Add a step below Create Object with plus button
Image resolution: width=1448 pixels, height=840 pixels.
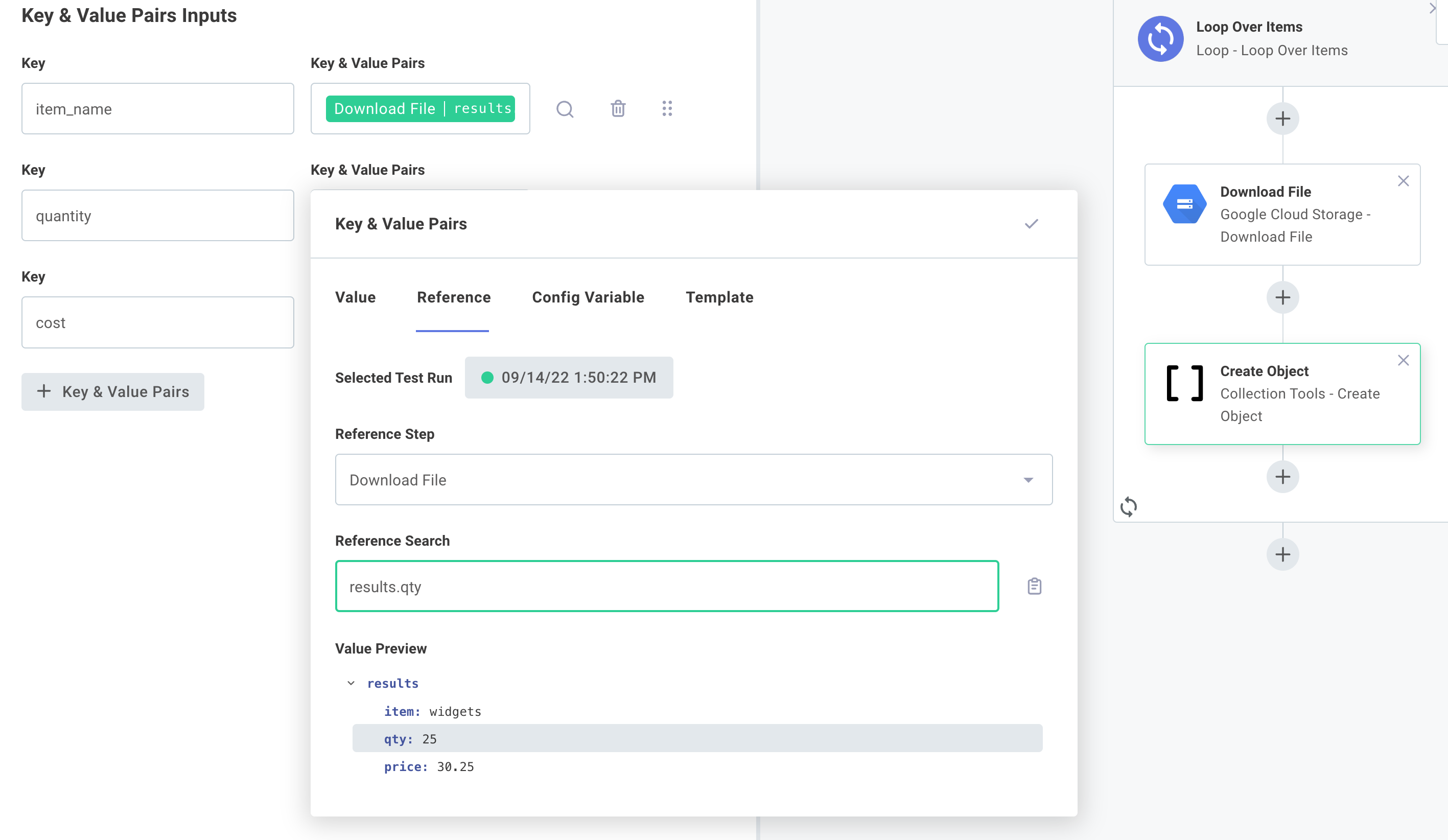[1282, 476]
